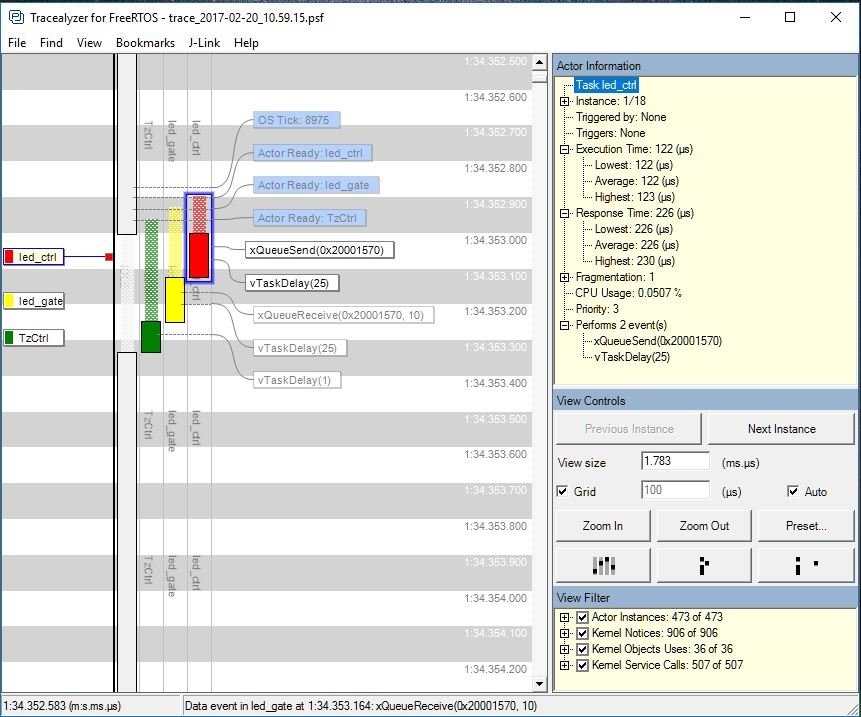Select the green TzCtrl actor legend label
Image resolution: width=861 pixels, height=717 pixels.
point(34,338)
